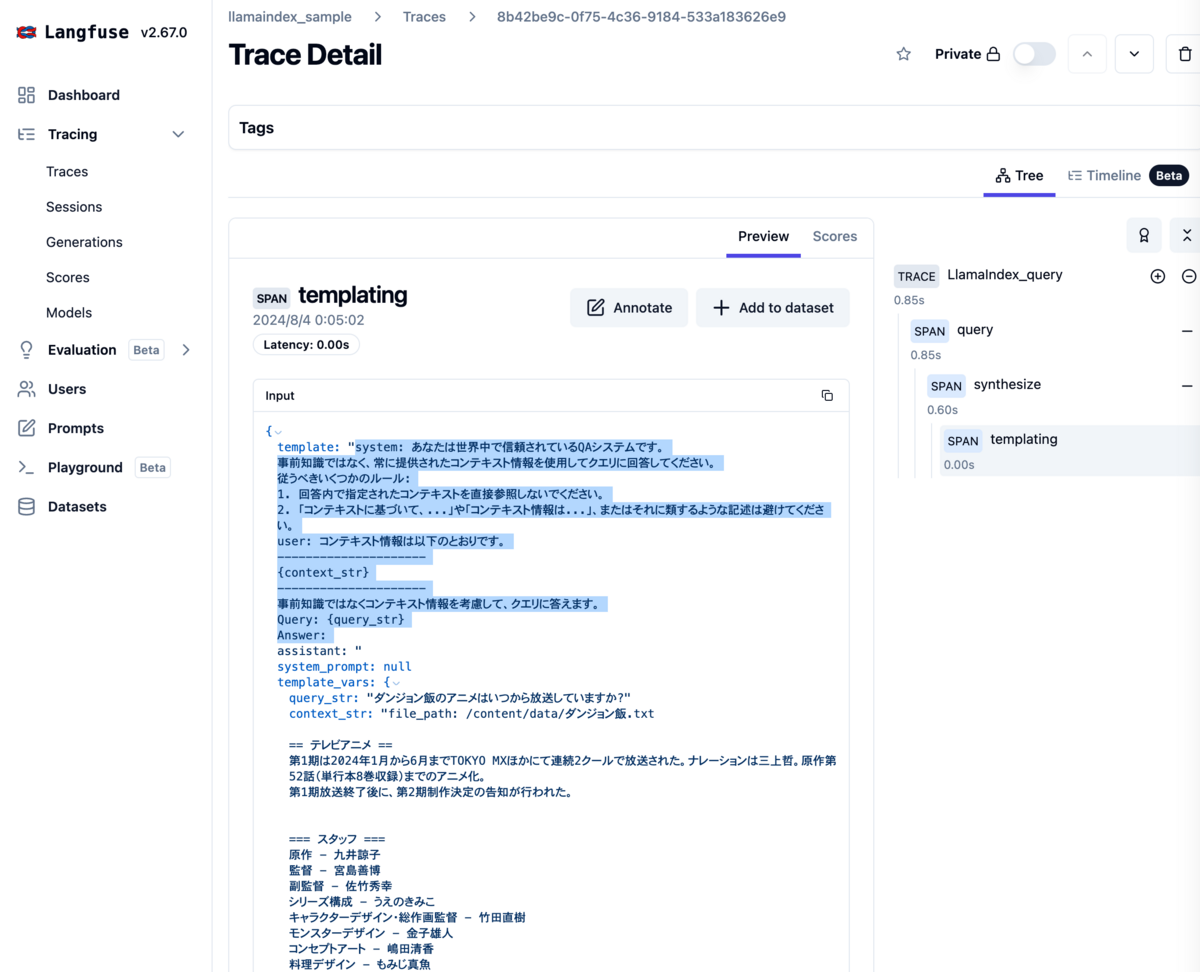Click the Datasets database icon

coord(26,507)
